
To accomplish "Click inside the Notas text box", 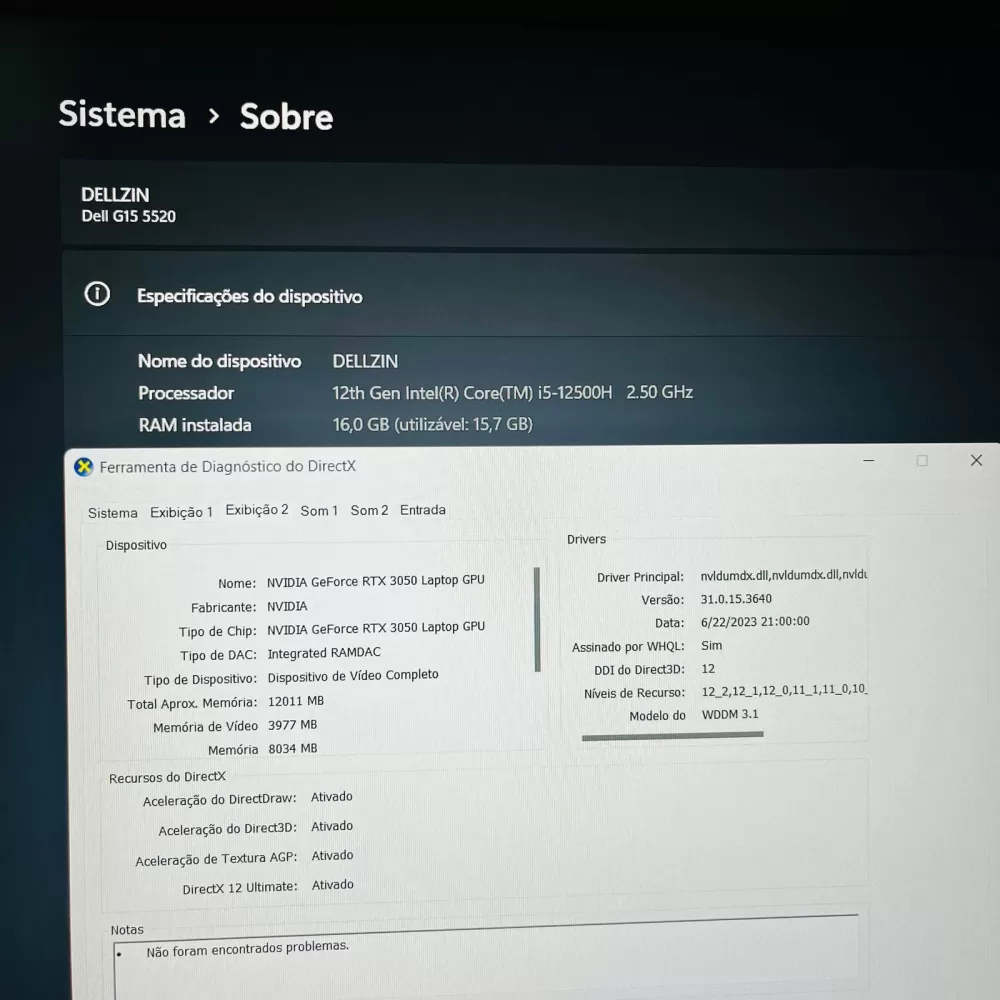I will point(485,963).
